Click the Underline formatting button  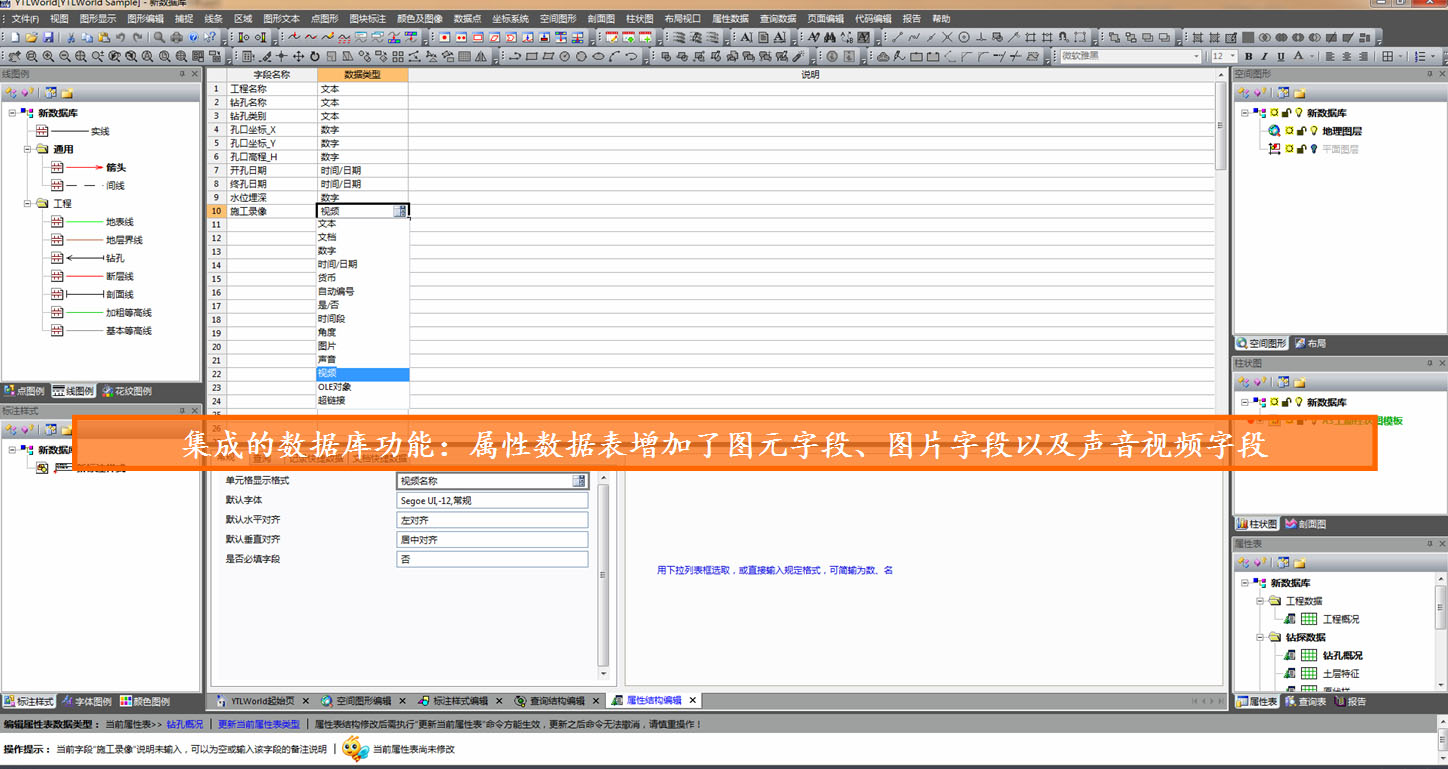(1281, 57)
